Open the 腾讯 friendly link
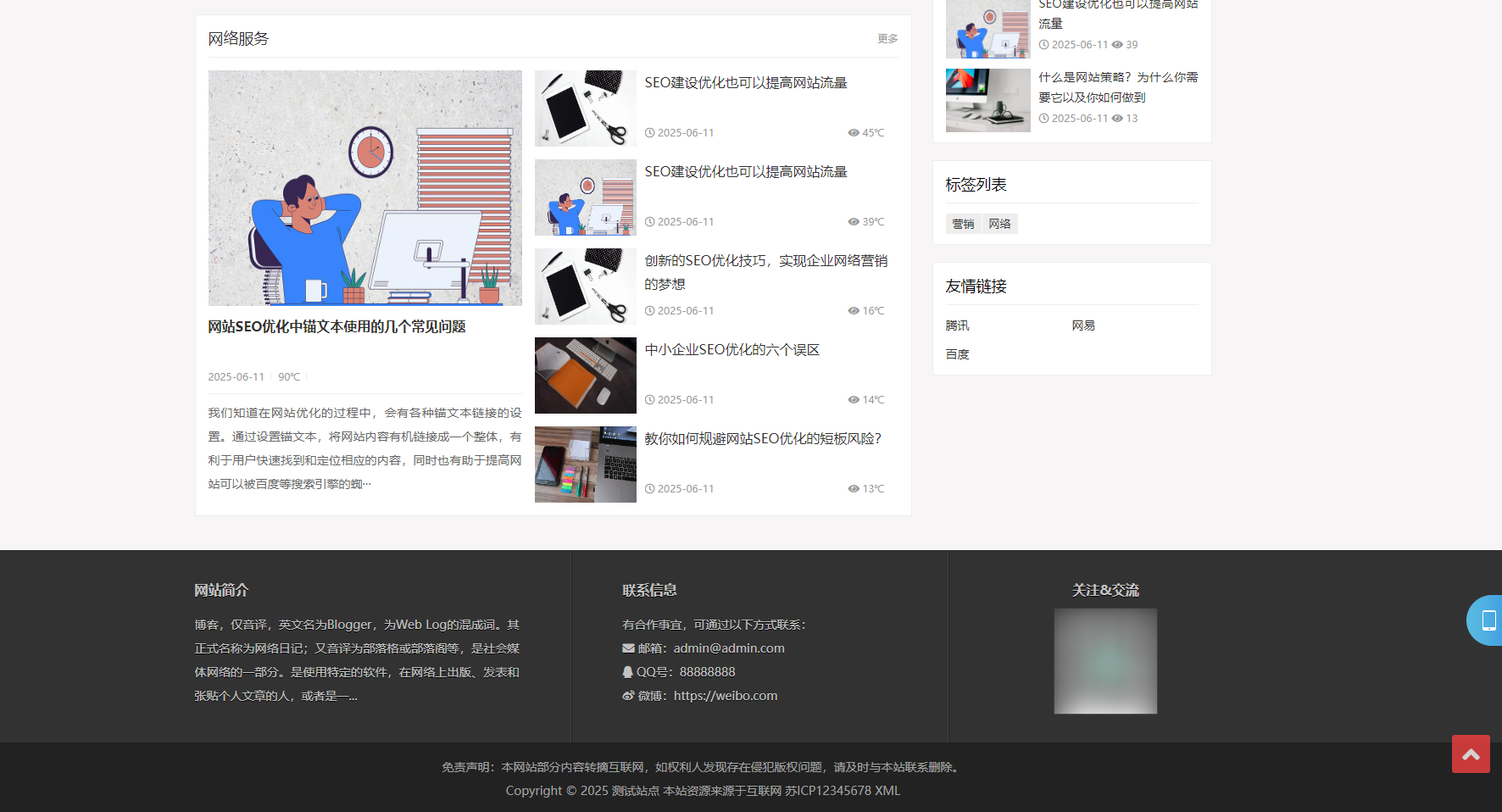 [957, 325]
